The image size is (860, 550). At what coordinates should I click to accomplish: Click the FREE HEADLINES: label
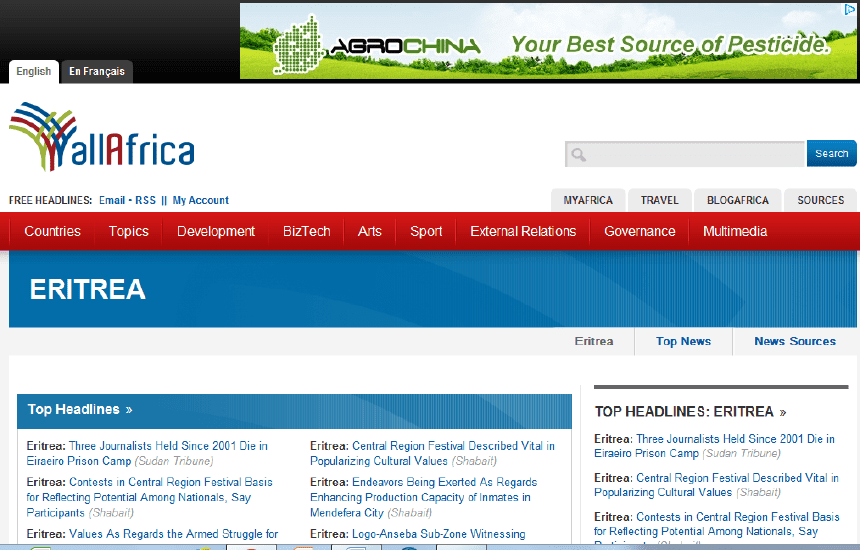[x=50, y=200]
